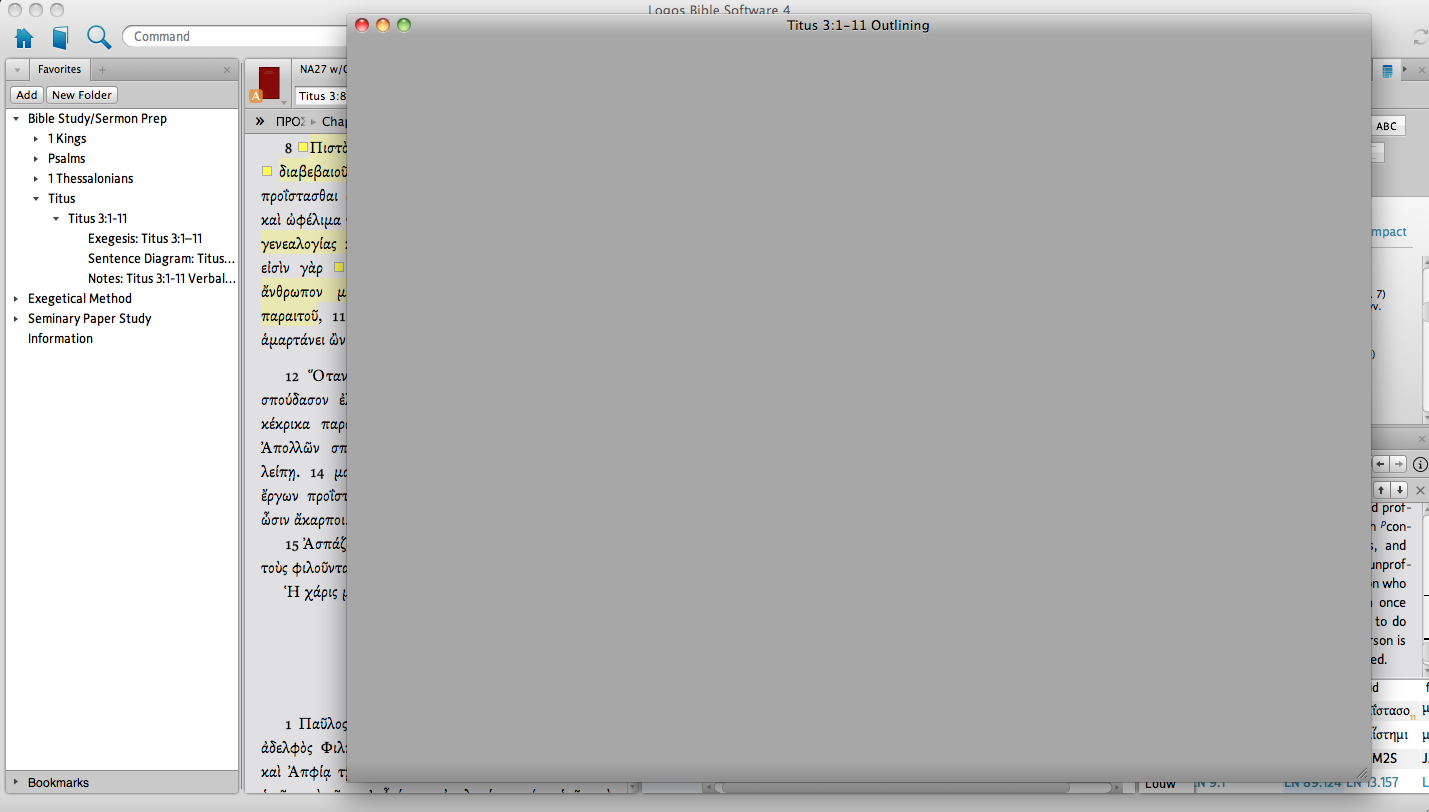Click the ΠΡΟΣ breadcrumb in locator bar
Screen dimensions: 1429x812
coord(290,121)
